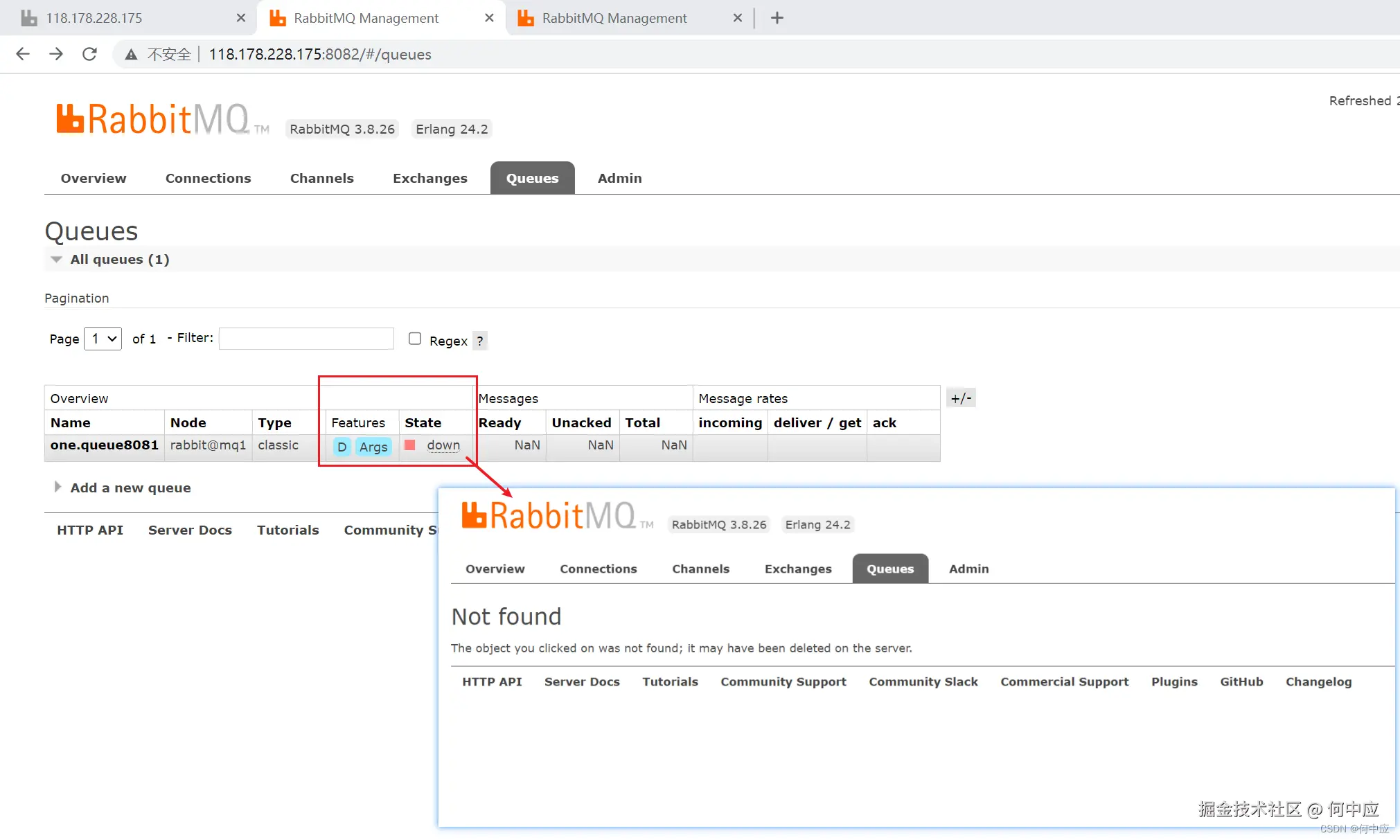This screenshot has height=840, width=1400.
Task: Click the browser forward arrow
Action: click(56, 54)
